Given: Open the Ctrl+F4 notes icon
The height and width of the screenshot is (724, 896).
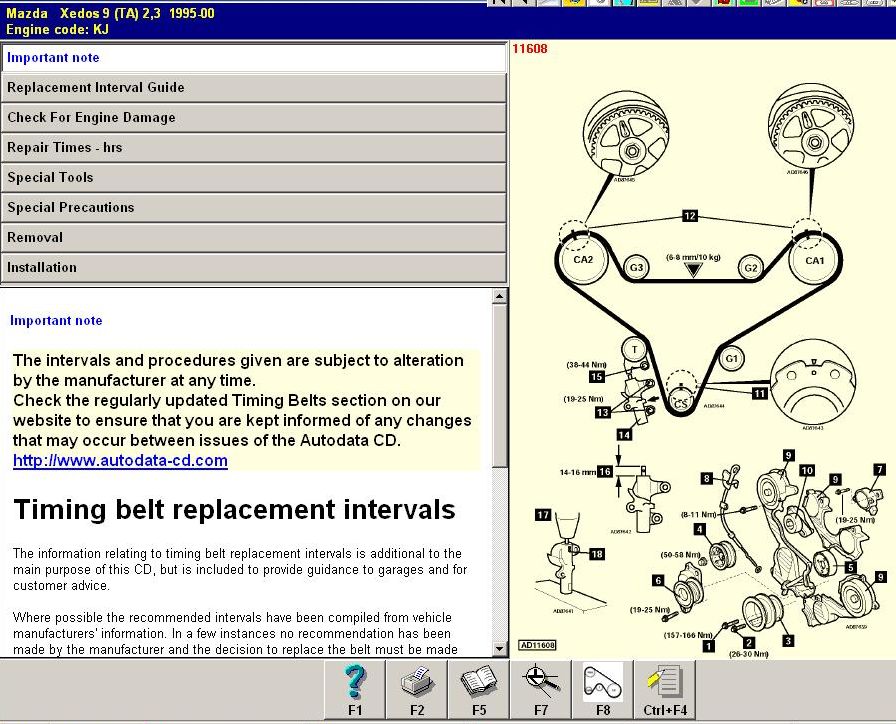Looking at the screenshot, I should (665, 690).
